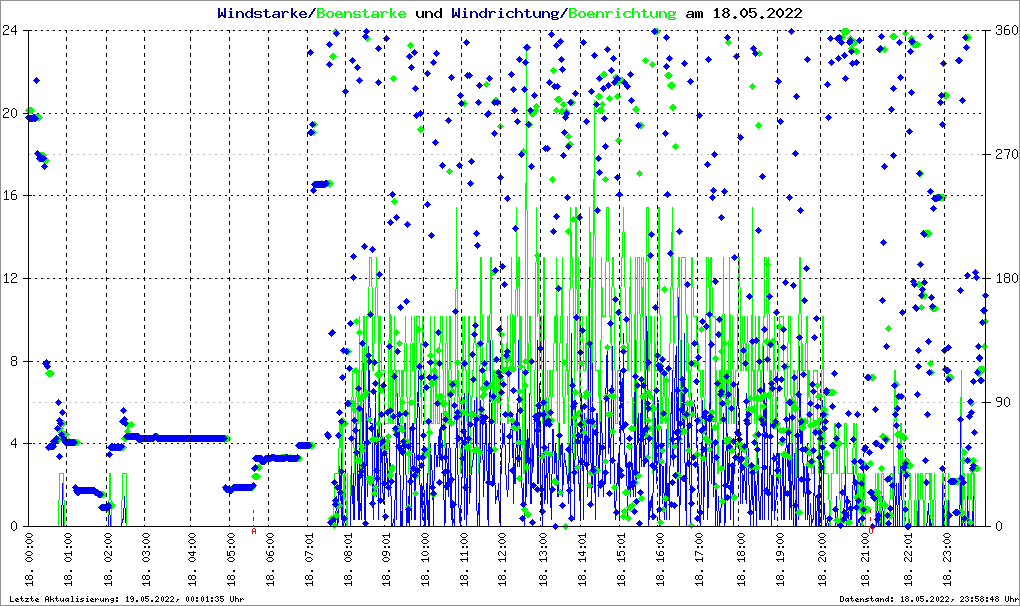1020x606 pixels.
Task: Click the wind speed axis value 12
Action: [10, 278]
